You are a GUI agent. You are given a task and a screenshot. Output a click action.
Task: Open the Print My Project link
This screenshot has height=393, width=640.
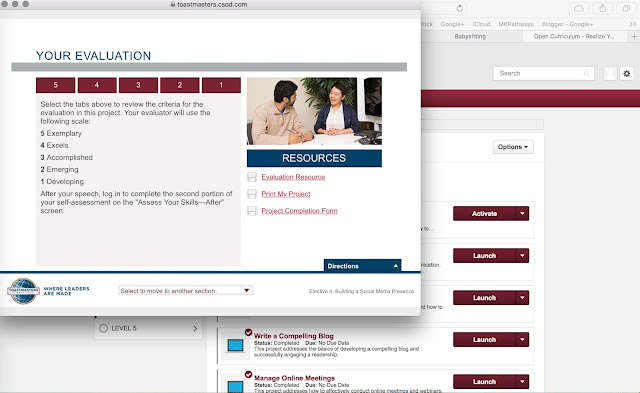pyautogui.click(x=286, y=194)
